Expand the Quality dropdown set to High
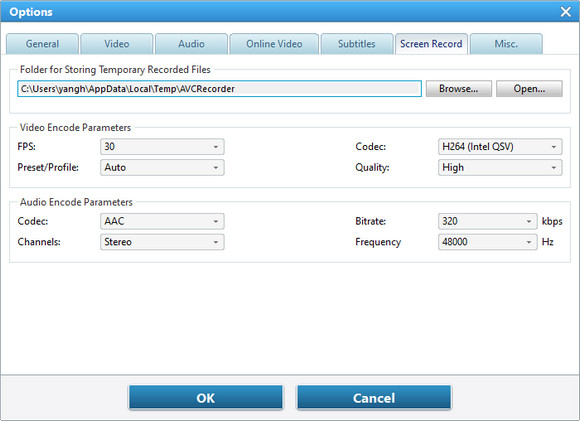Image resolution: width=580 pixels, height=421 pixels. pyautogui.click(x=500, y=168)
